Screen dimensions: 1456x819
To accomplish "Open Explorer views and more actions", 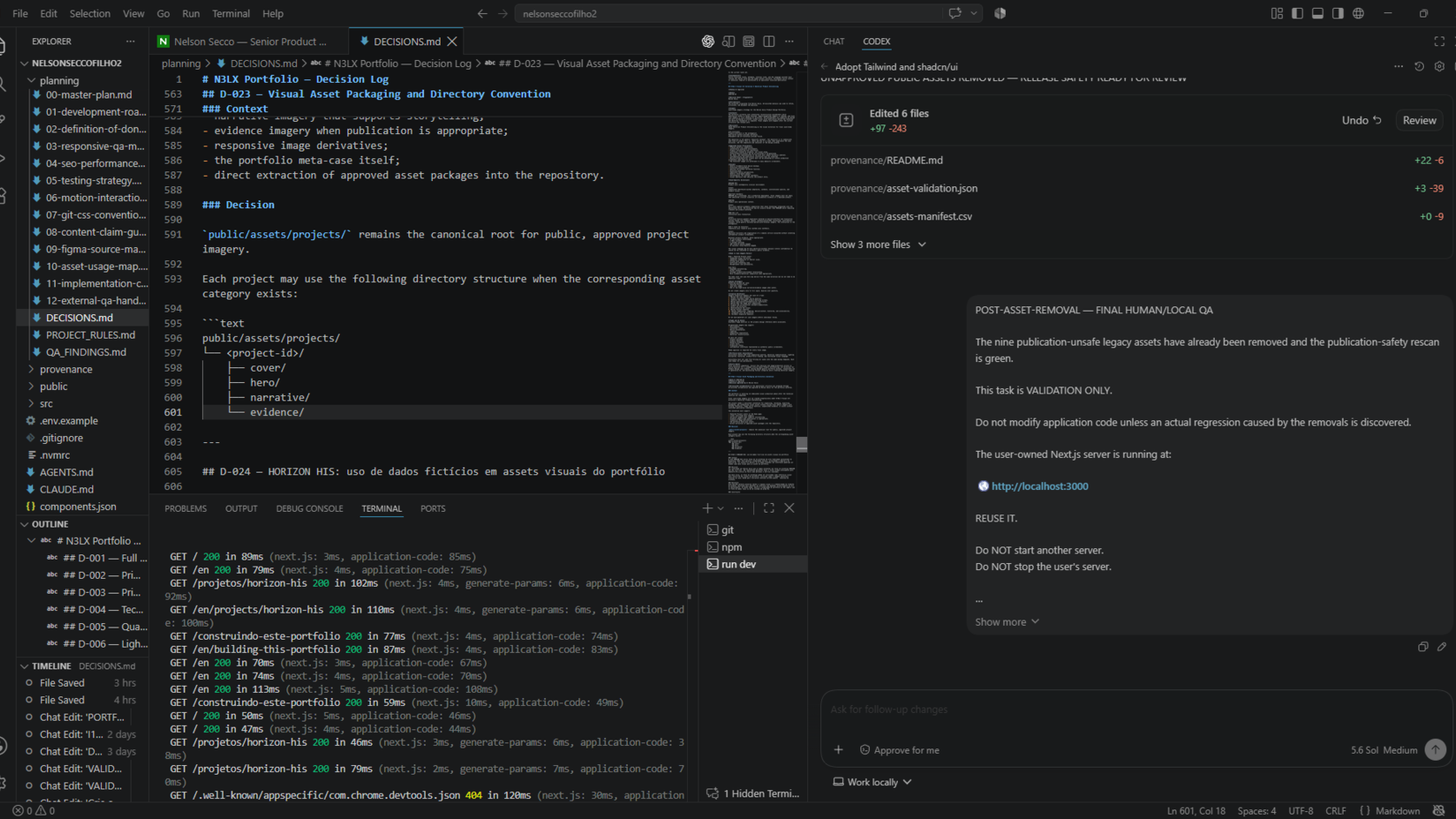I will pos(131,42).
